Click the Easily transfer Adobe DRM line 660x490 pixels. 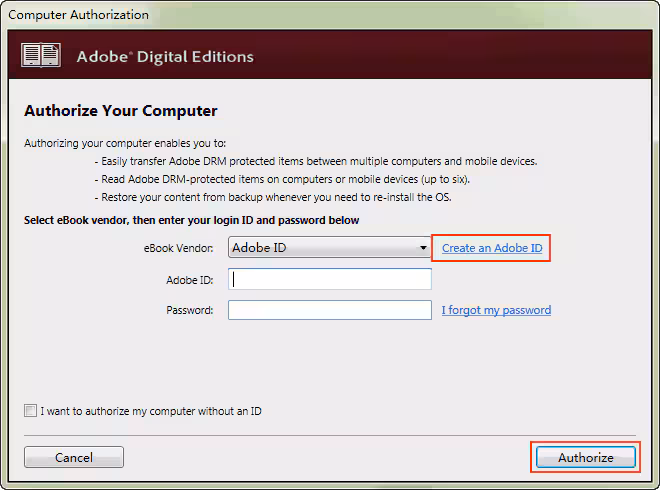316,161
